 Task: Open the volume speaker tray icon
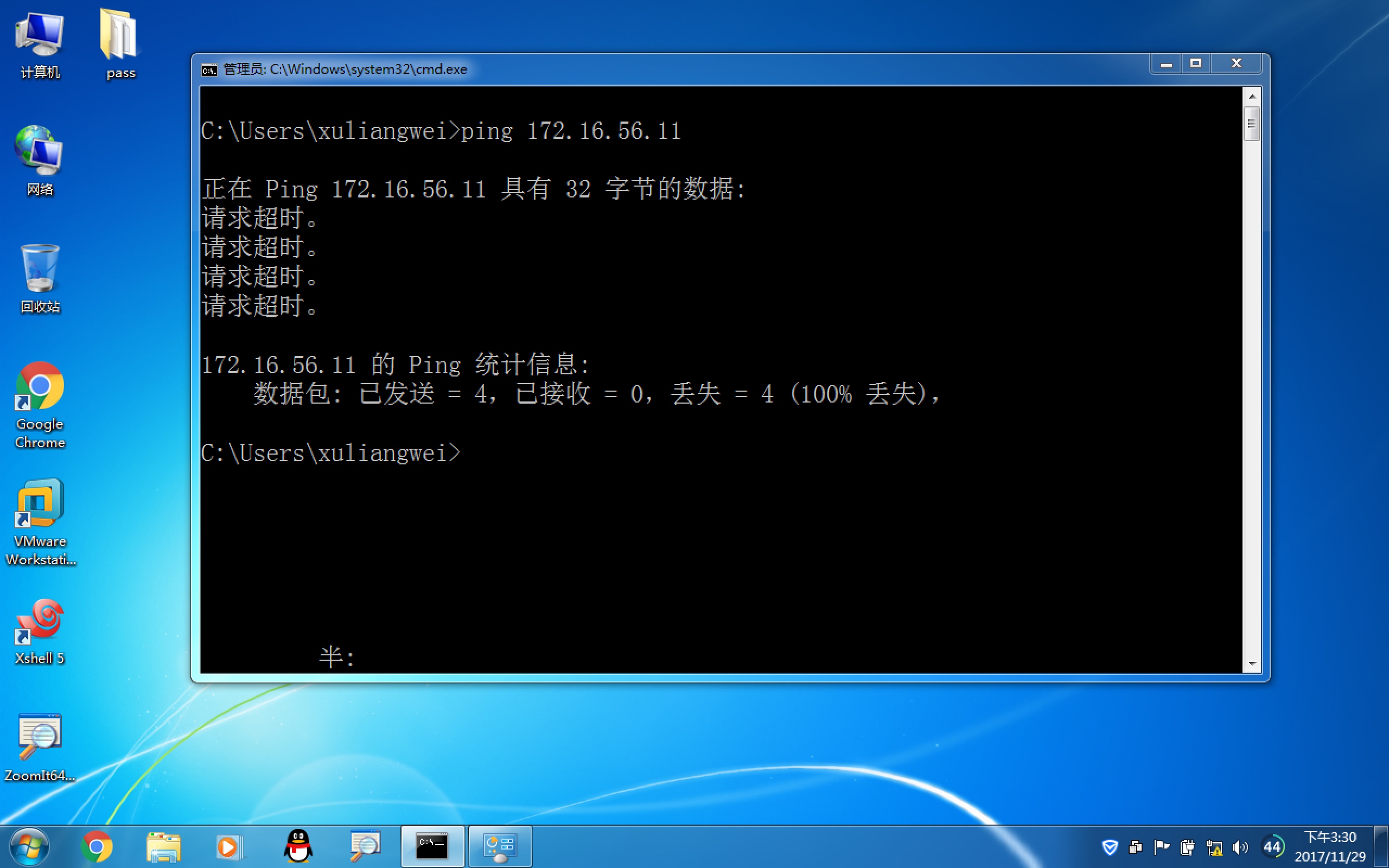point(1240,847)
